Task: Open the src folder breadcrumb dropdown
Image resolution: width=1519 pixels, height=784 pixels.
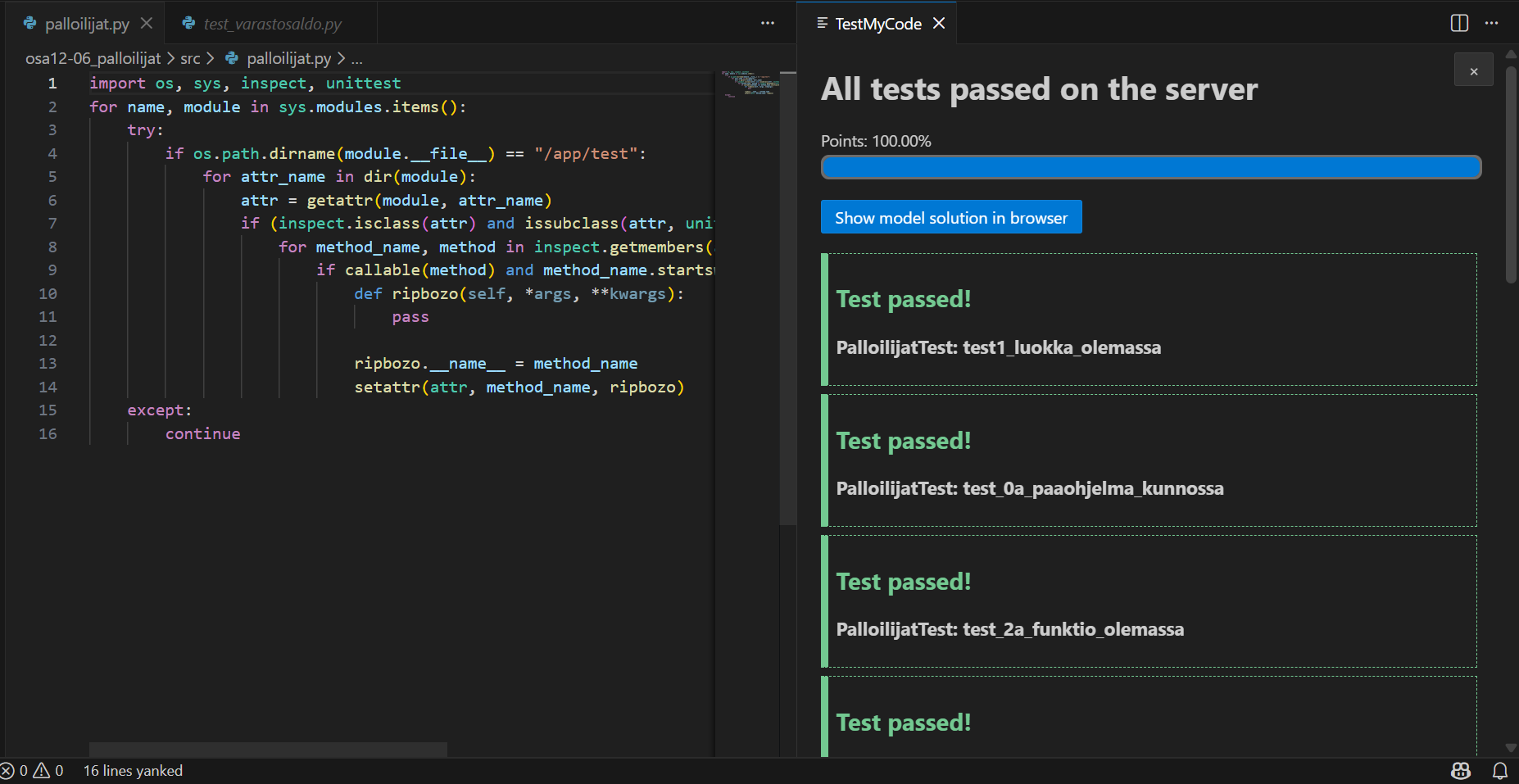Action: (191, 58)
